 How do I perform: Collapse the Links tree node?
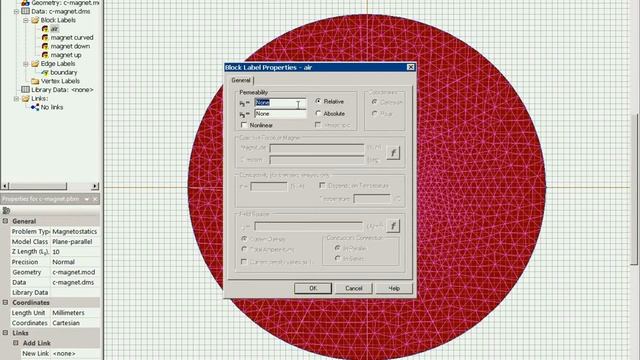(x=16, y=98)
